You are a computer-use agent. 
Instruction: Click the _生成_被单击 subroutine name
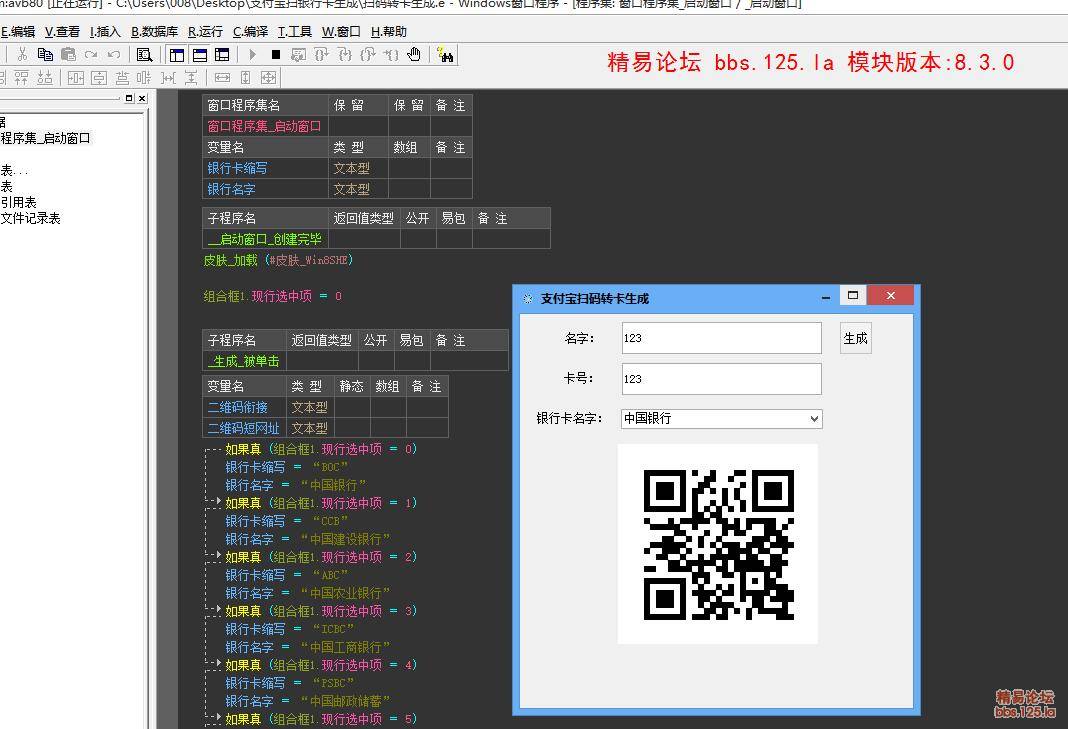(244, 361)
